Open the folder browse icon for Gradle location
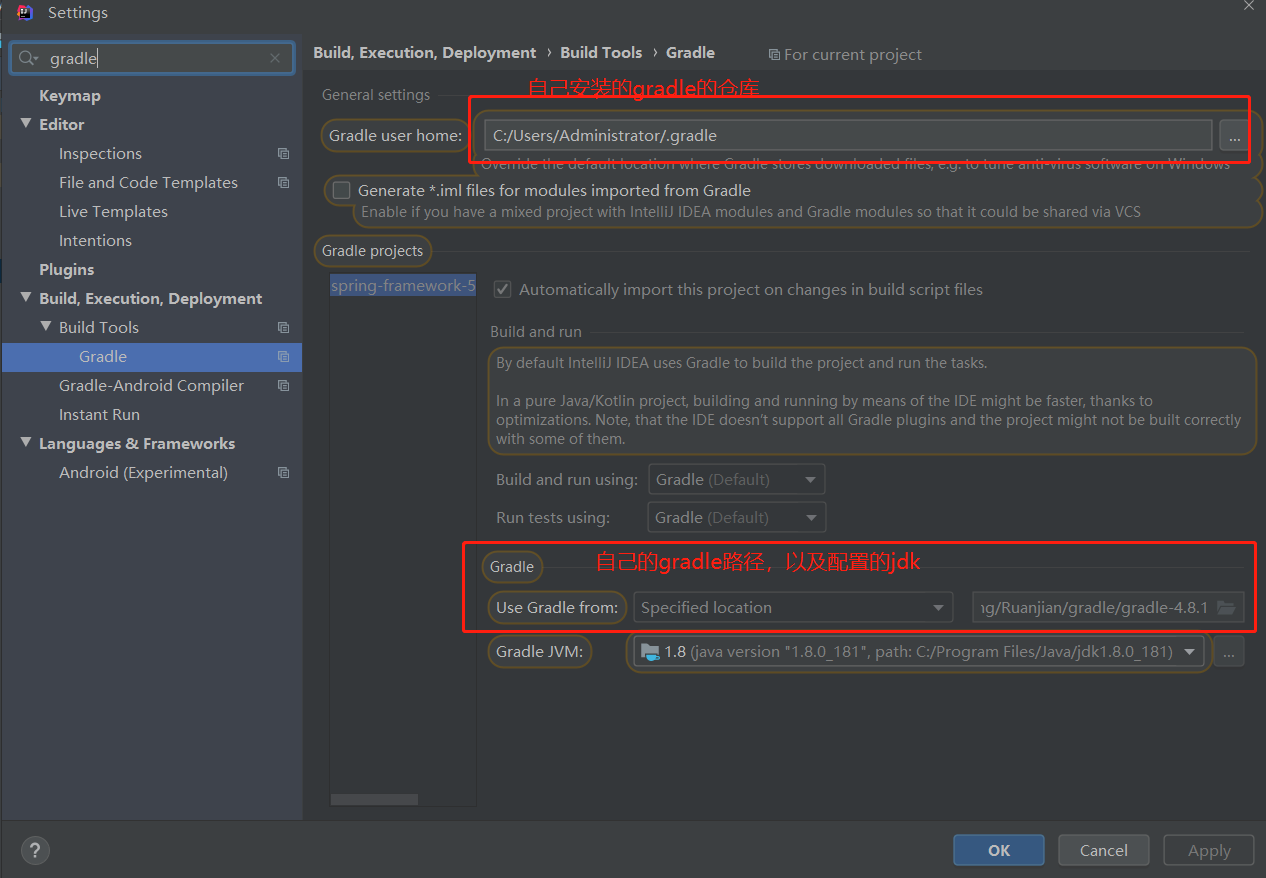This screenshot has width=1266, height=878. 1226,608
